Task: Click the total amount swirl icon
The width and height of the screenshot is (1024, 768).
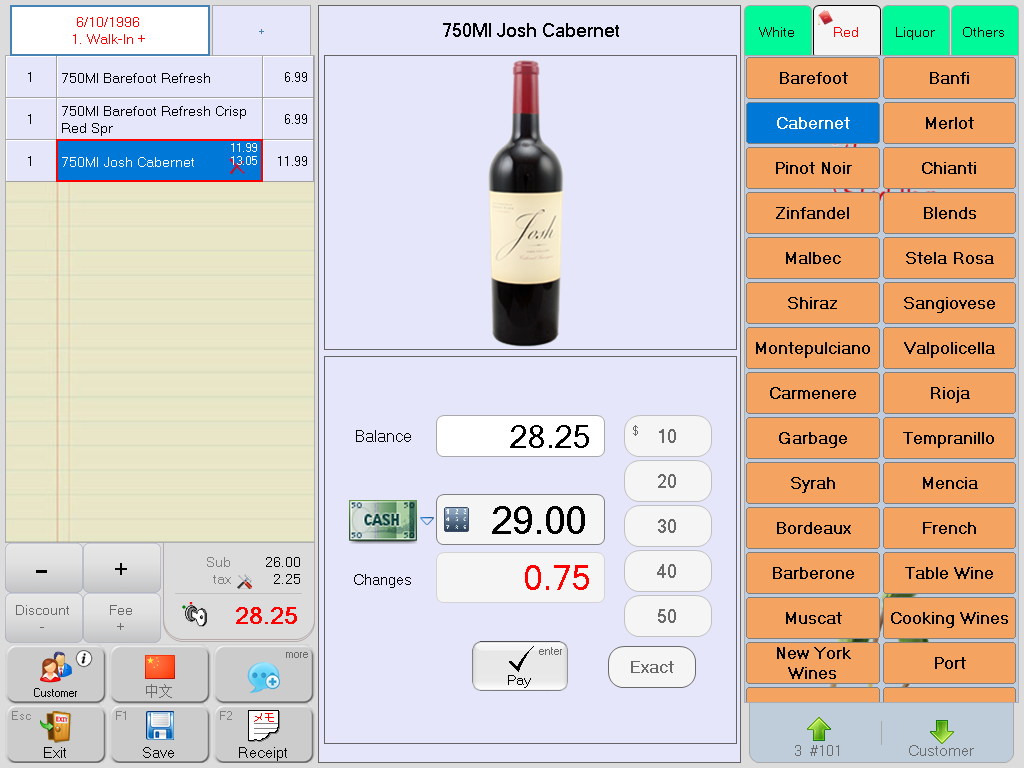Action: [x=195, y=614]
